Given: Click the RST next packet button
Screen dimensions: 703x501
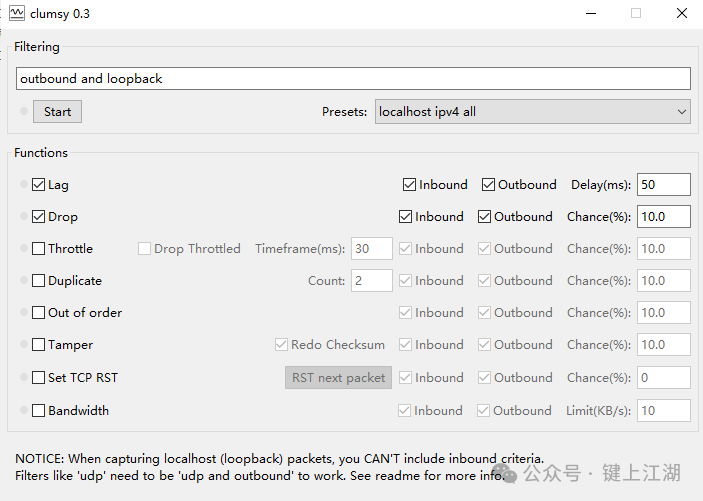Looking at the screenshot, I should [338, 378].
